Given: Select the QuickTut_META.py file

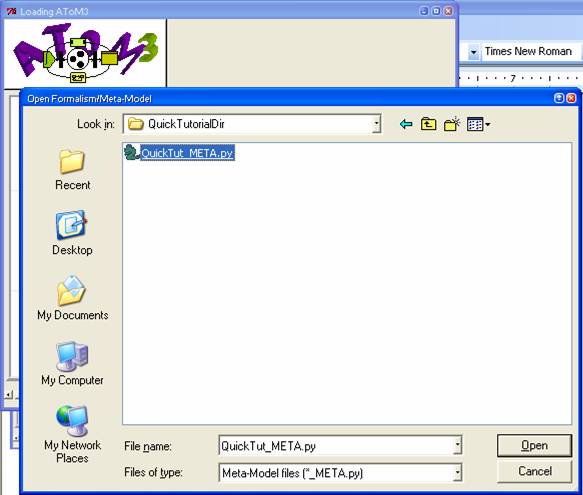Looking at the screenshot, I should click(x=180, y=153).
